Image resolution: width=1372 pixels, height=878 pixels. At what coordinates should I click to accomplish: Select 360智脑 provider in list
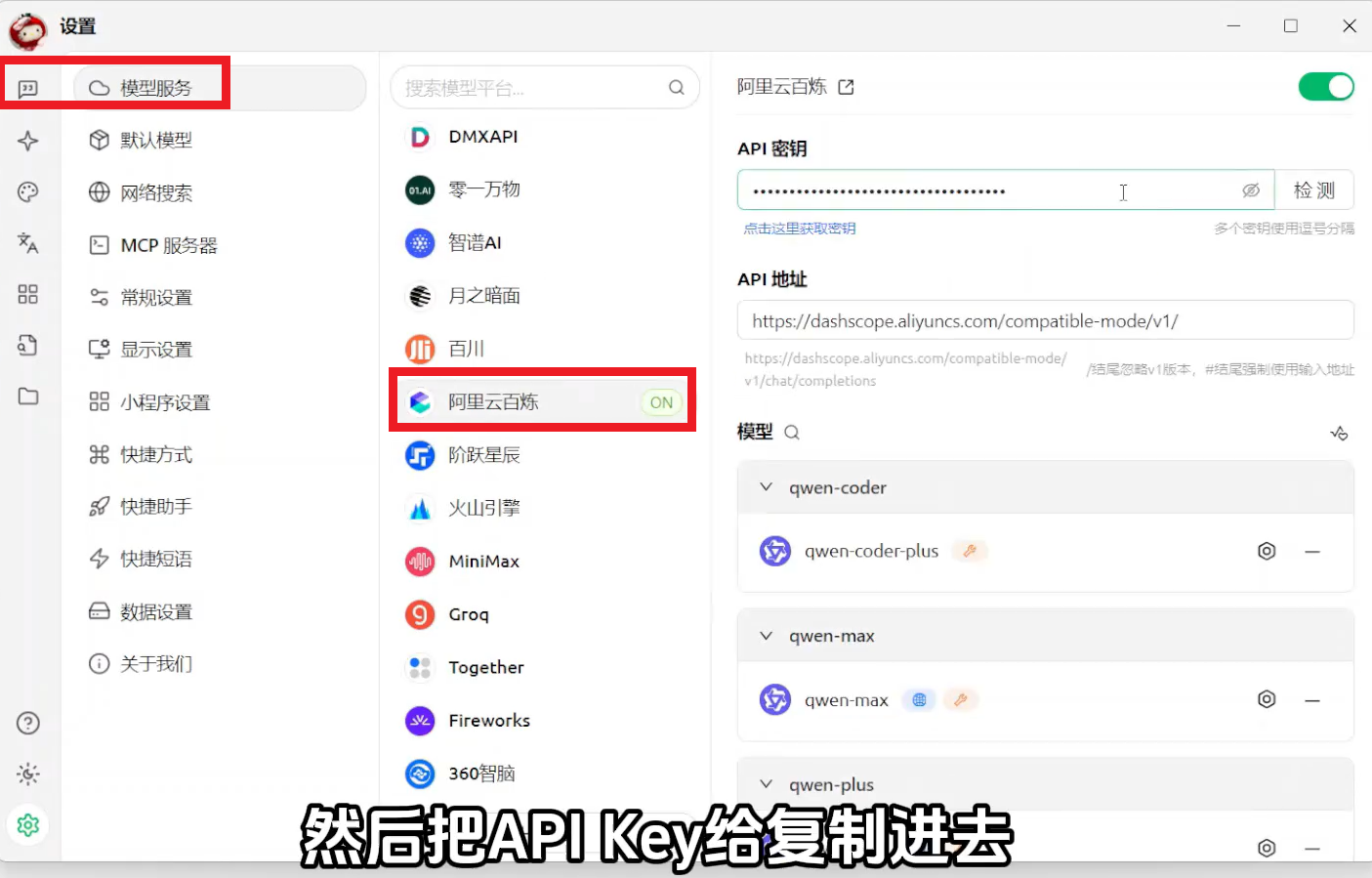click(x=544, y=773)
